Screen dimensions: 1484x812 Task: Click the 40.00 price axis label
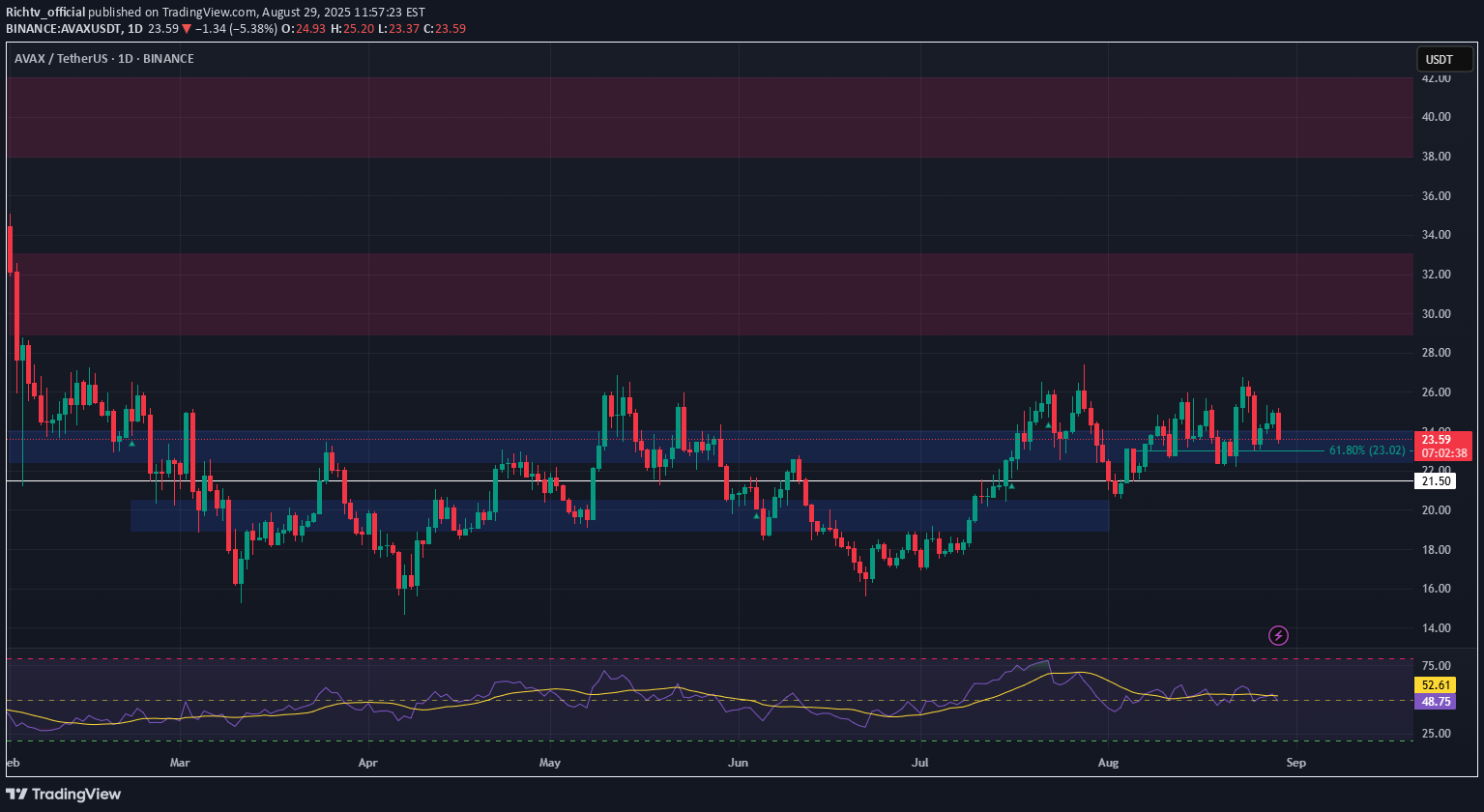(x=1437, y=117)
